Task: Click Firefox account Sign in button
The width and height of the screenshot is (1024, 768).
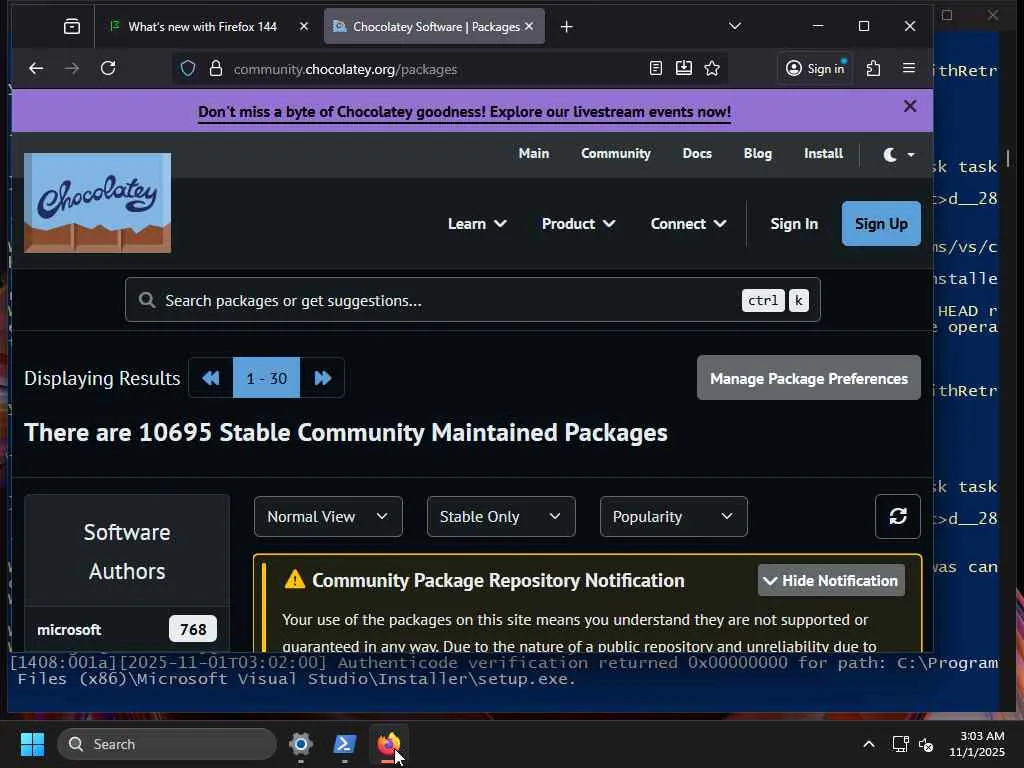Action: click(815, 69)
